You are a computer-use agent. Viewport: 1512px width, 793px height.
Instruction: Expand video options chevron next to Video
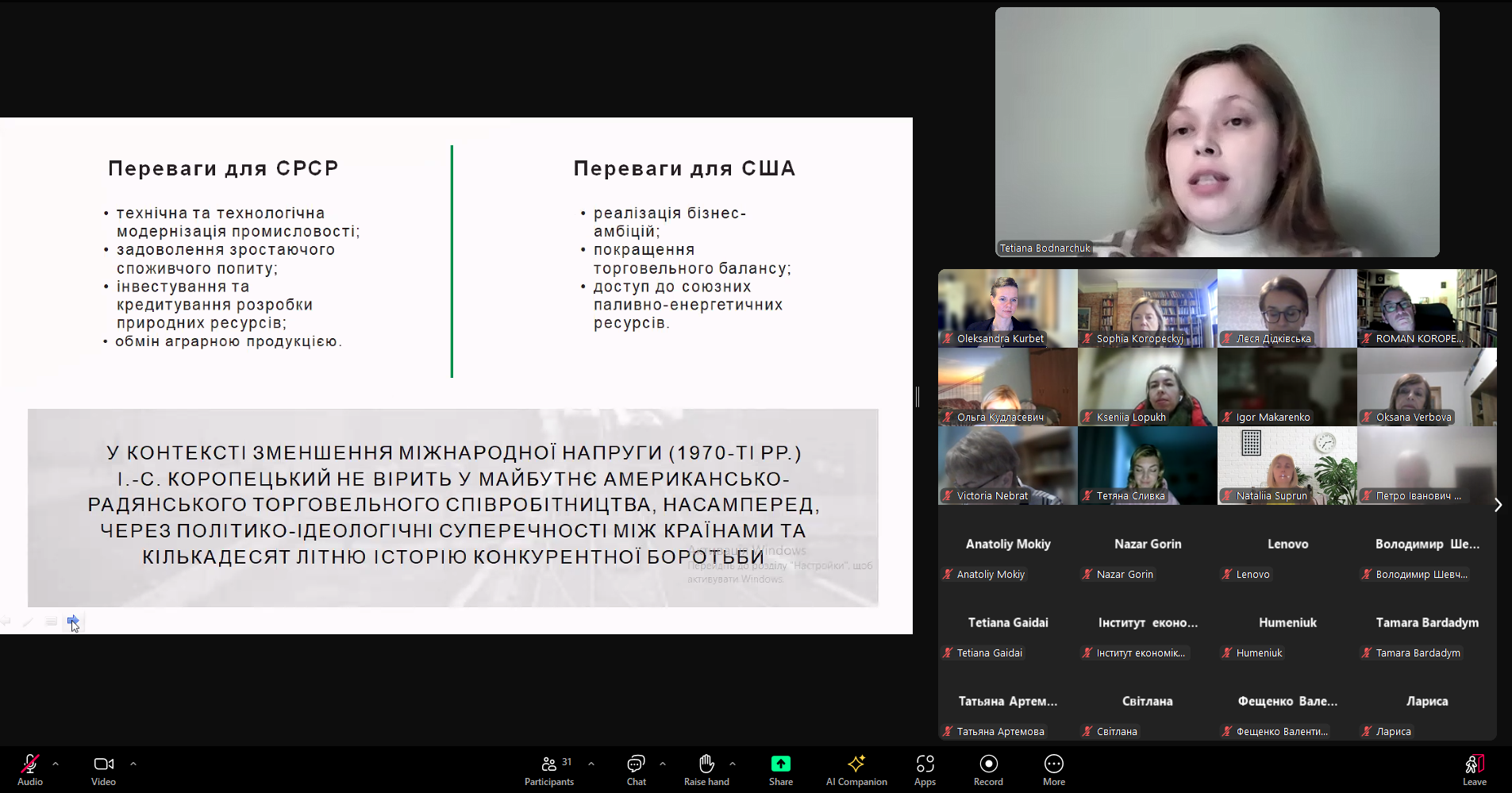133,764
